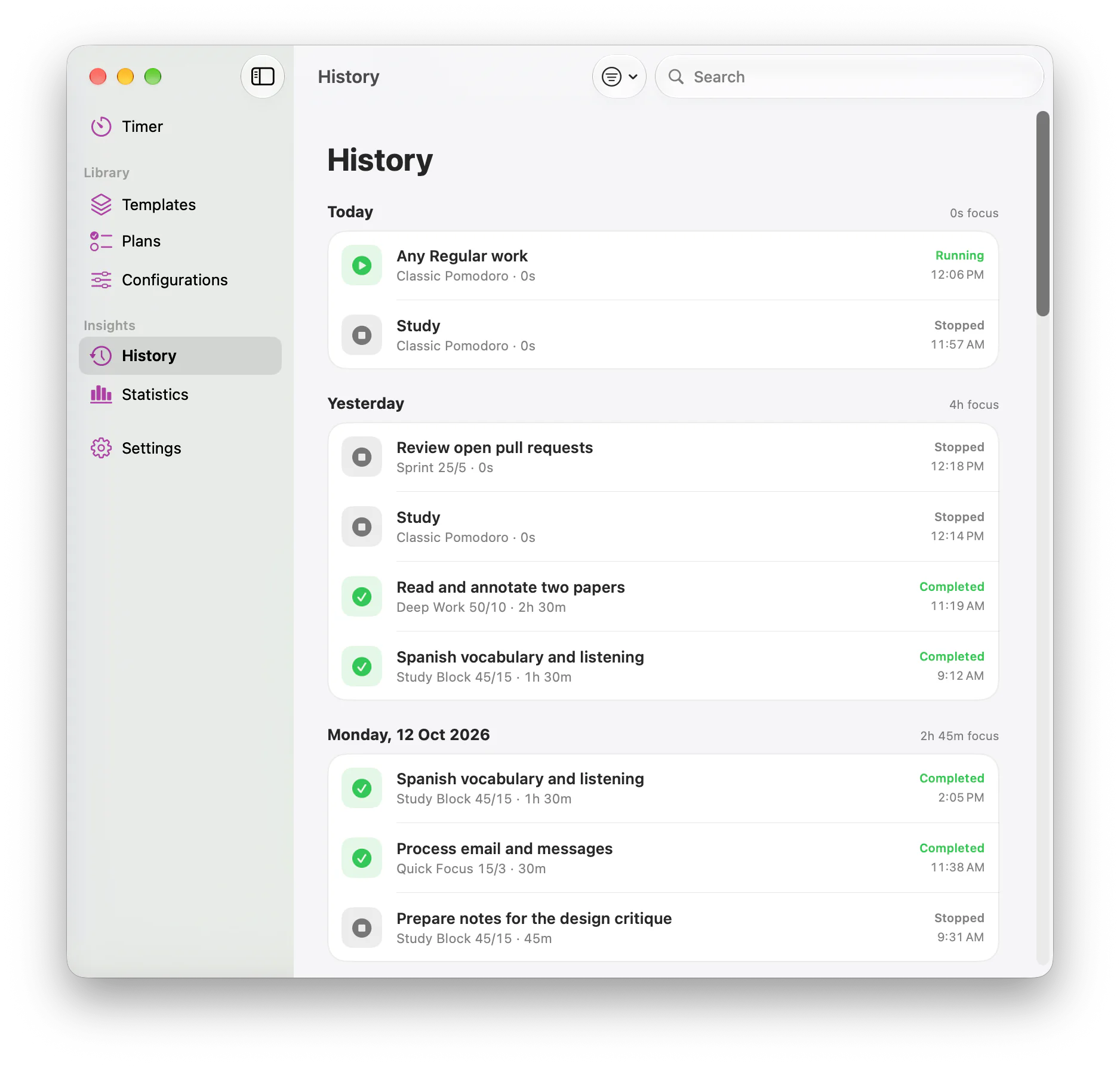The height and width of the screenshot is (1066, 1120).
Task: Toggle the sidebar panel button
Action: [263, 76]
